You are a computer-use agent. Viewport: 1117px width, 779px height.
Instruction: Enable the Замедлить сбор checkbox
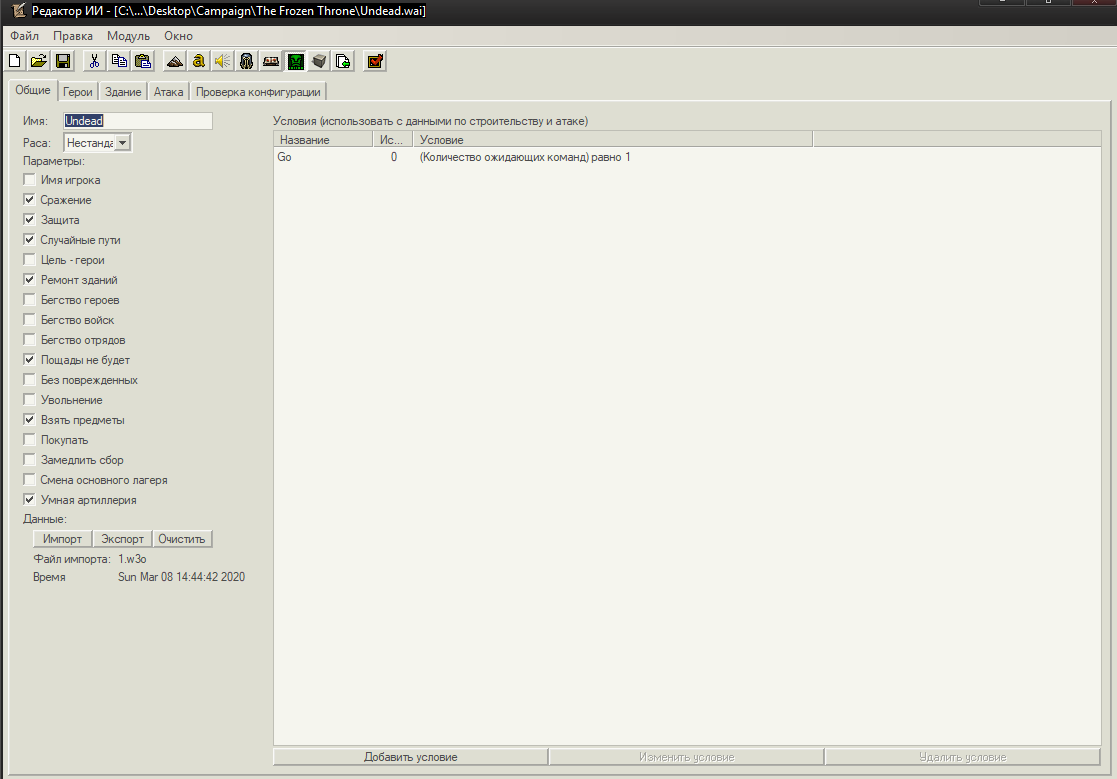29,459
